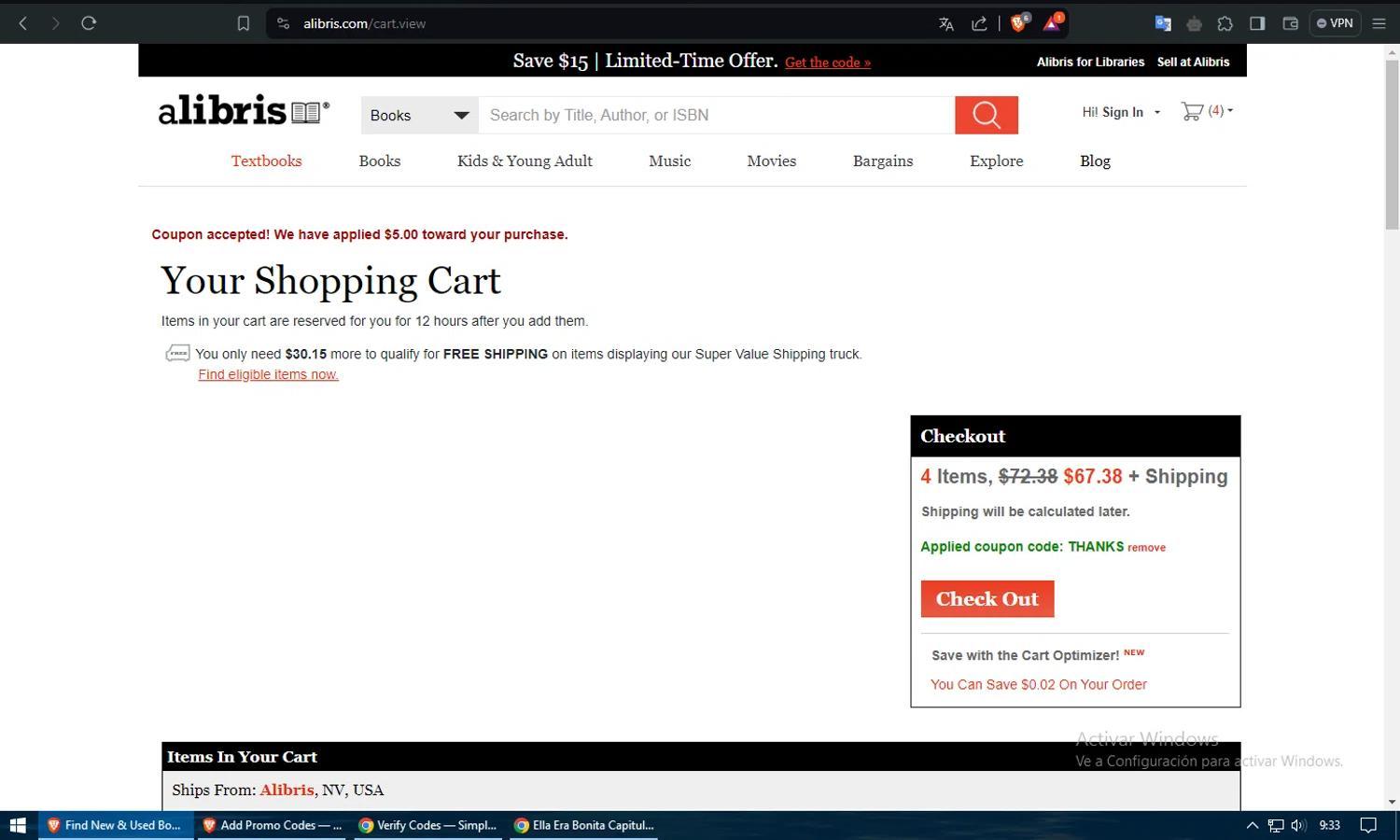Switch to Ella Era Bonita Chrome window
This screenshot has width=1400, height=840.
click(584, 825)
